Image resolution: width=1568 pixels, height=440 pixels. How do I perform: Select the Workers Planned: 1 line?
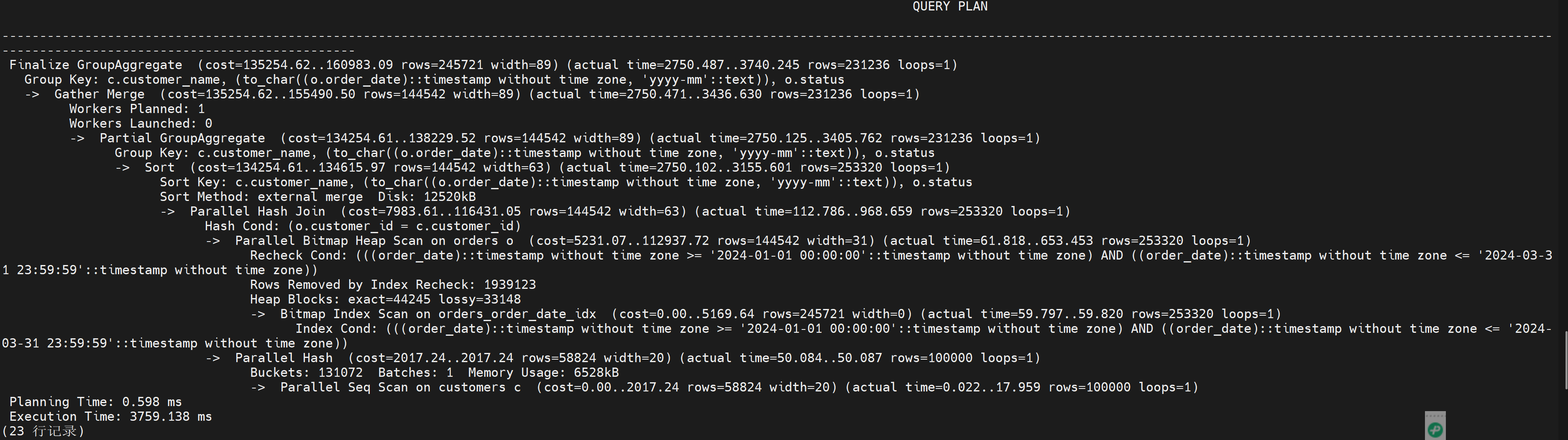click(x=136, y=109)
